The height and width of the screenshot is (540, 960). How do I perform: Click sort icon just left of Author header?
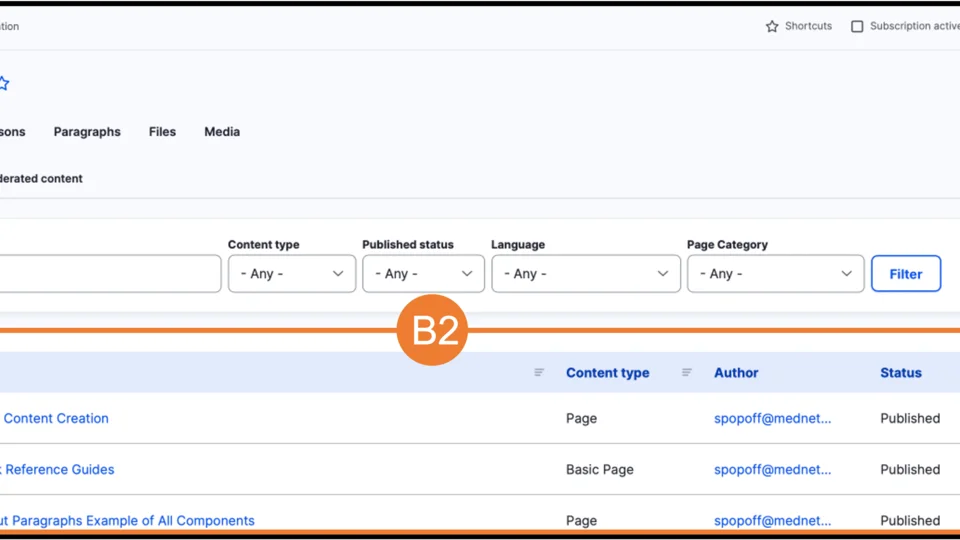(x=687, y=372)
